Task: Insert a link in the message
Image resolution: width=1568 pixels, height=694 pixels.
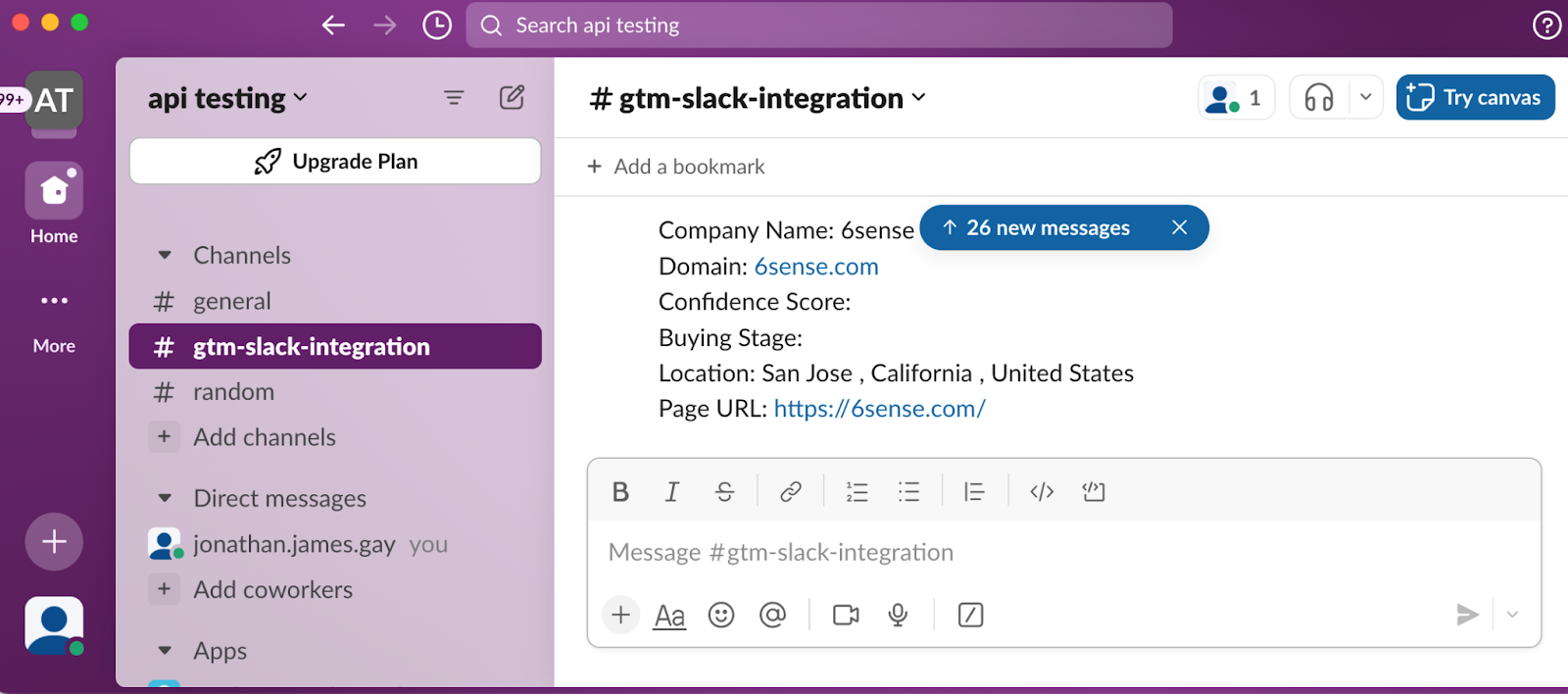Action: point(791,492)
